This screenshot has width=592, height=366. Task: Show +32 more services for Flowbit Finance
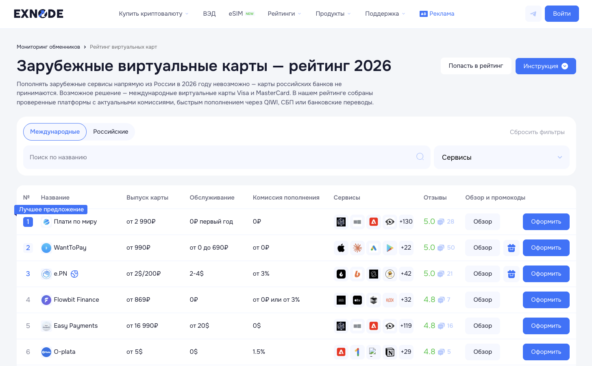tap(406, 300)
